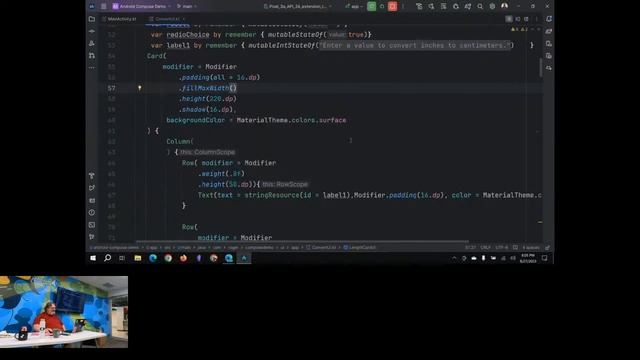Open the Search Everywhere magnifier icon

click(480, 6)
